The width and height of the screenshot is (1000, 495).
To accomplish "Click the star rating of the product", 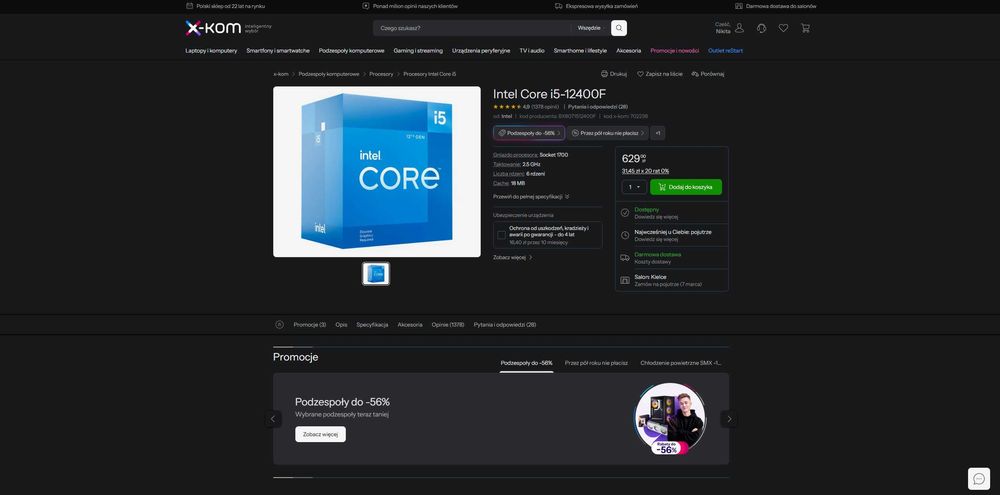I will (507, 107).
